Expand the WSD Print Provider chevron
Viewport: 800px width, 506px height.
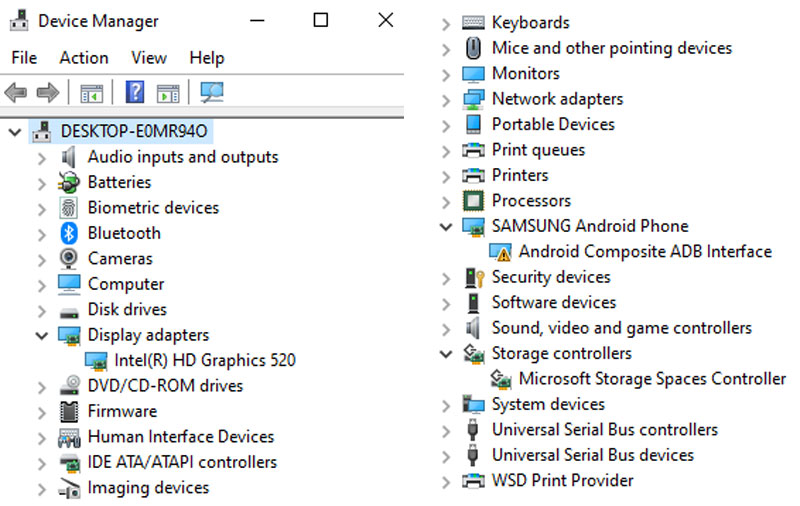pos(446,482)
